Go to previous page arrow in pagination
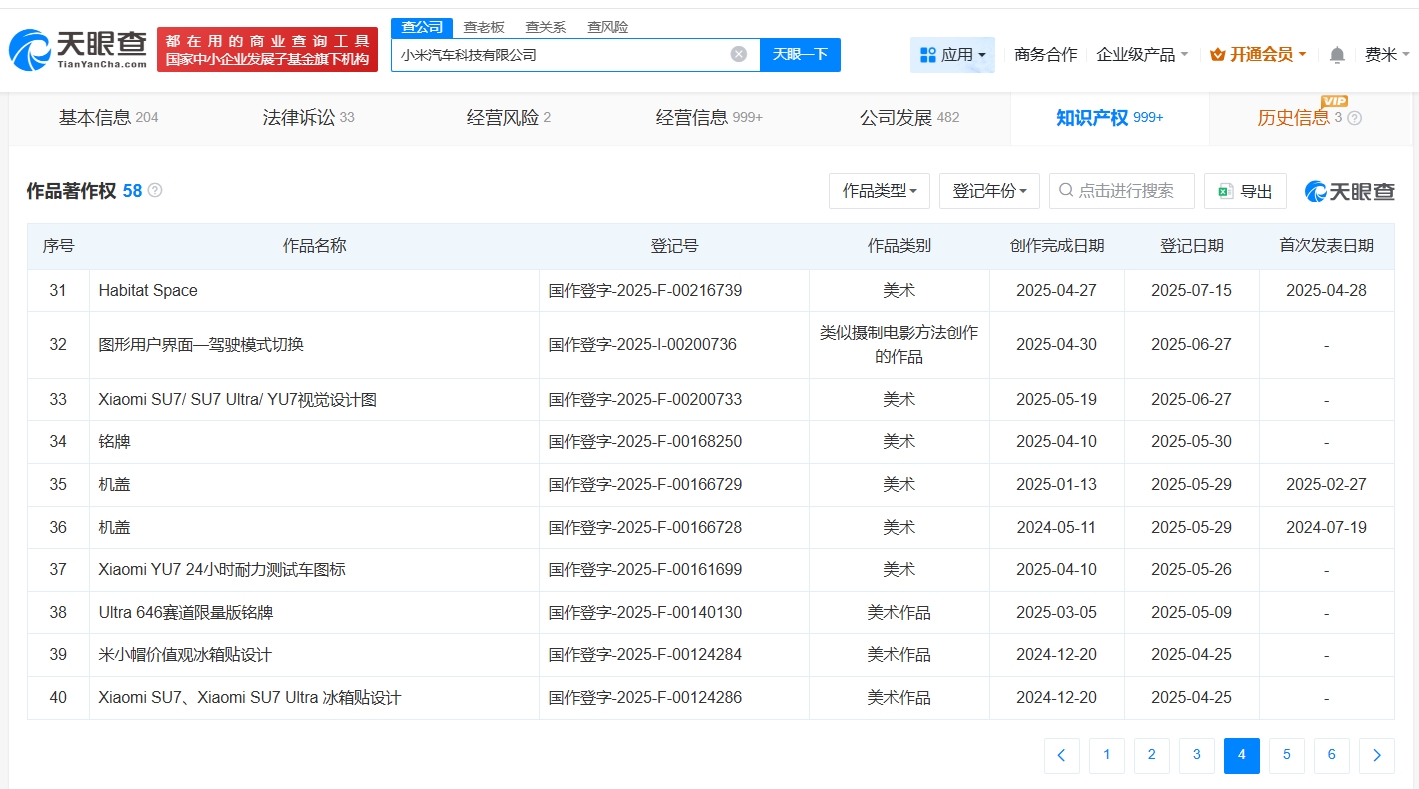Screen dimensions: 1419x789 pos(1061,755)
